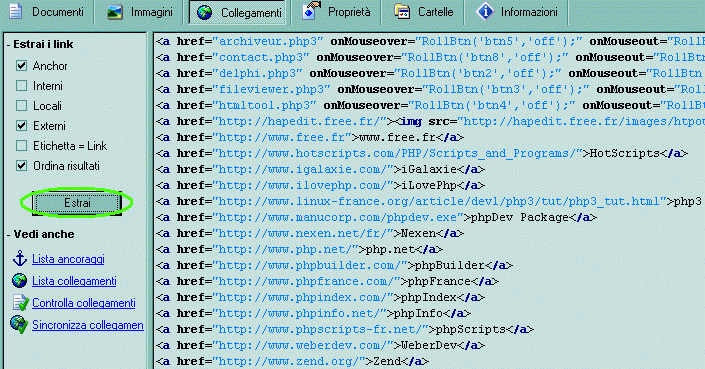Select the phpDev Package link line
705x369 pixels.
(376, 218)
